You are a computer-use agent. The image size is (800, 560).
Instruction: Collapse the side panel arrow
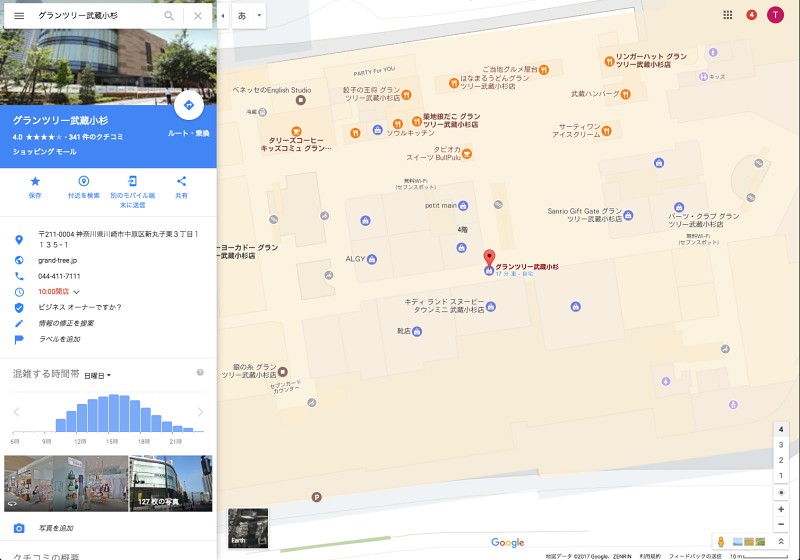pyautogui.click(x=222, y=16)
